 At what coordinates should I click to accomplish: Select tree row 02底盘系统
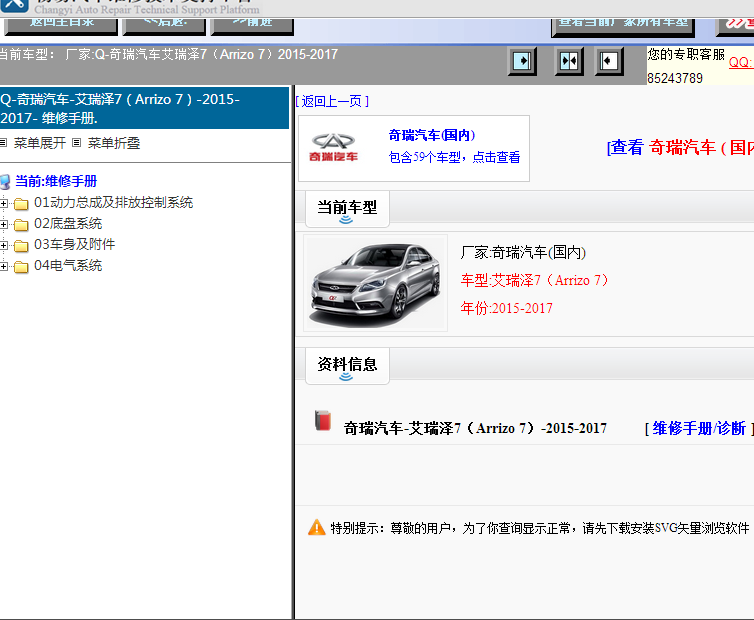point(68,224)
